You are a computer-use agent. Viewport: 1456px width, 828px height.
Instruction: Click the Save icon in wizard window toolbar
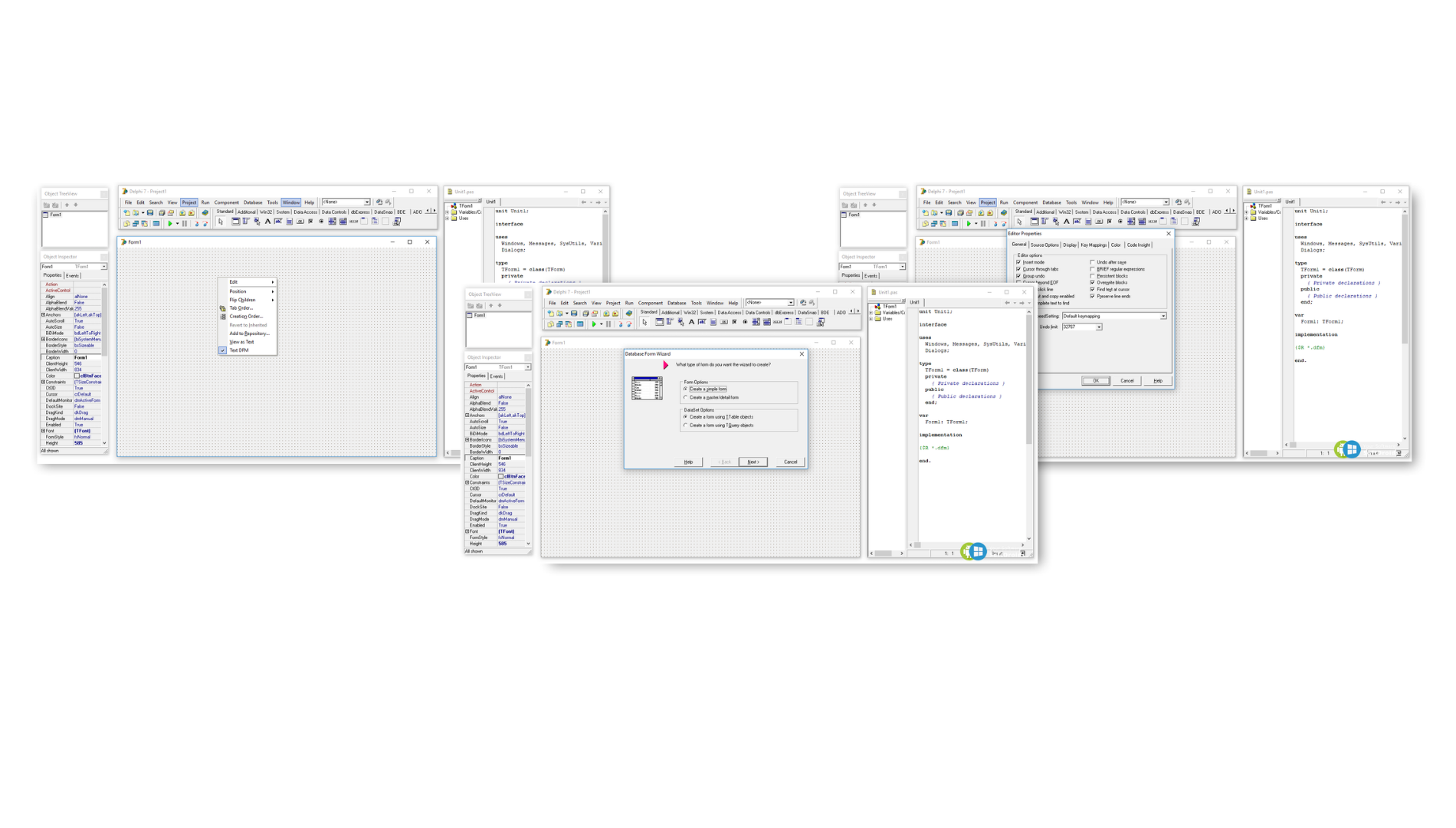(574, 313)
